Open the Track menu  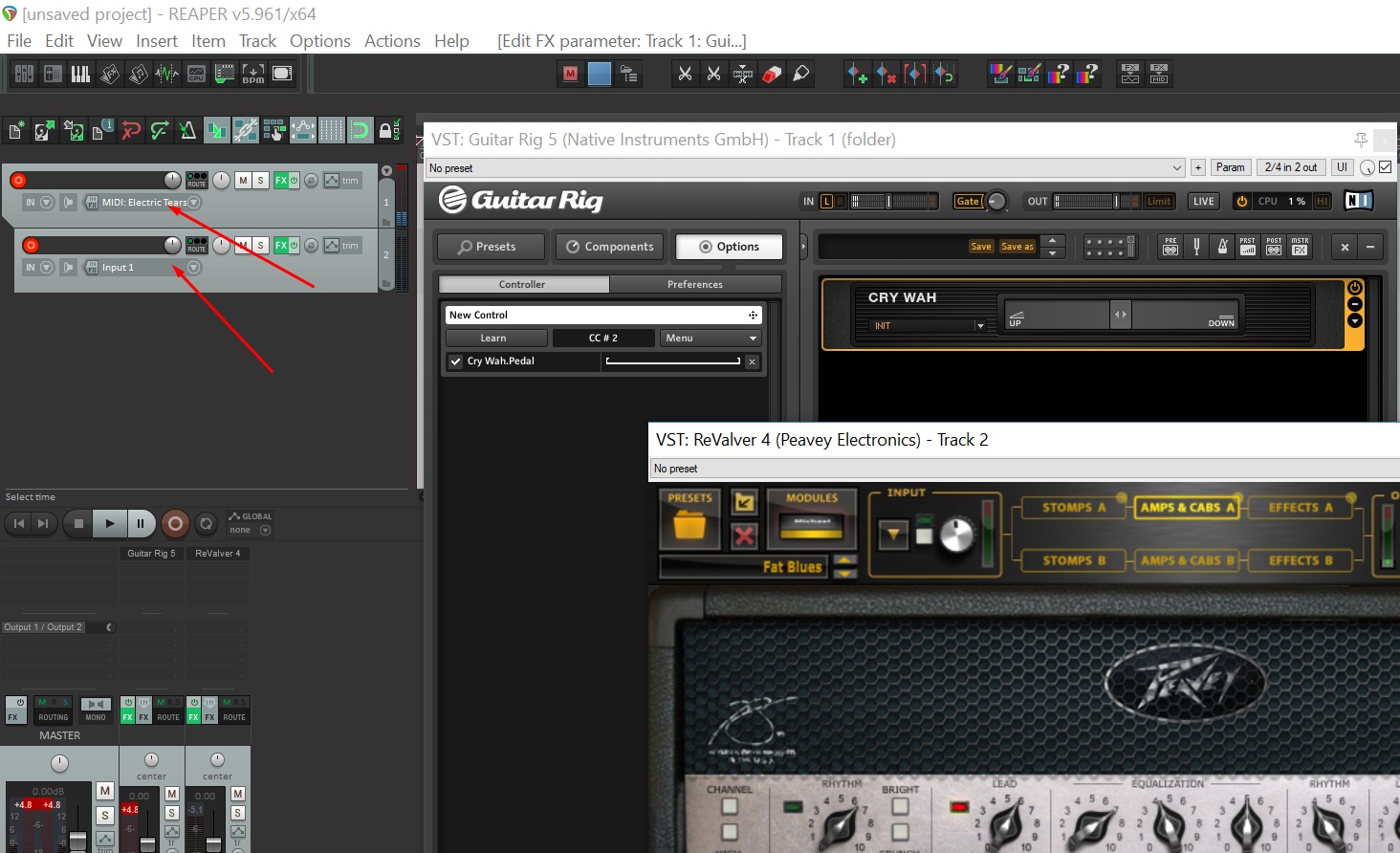coord(257,41)
